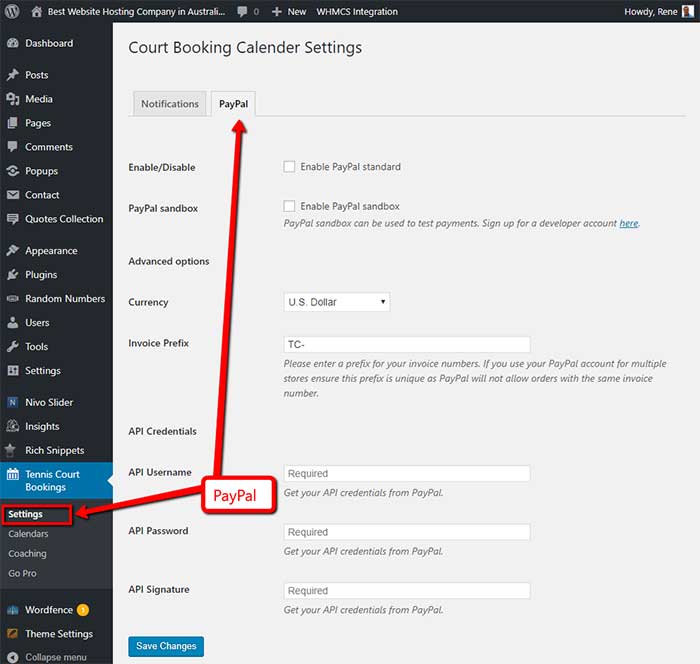The image size is (700, 664).
Task: Switch to the Notifications tab
Action: tap(170, 104)
